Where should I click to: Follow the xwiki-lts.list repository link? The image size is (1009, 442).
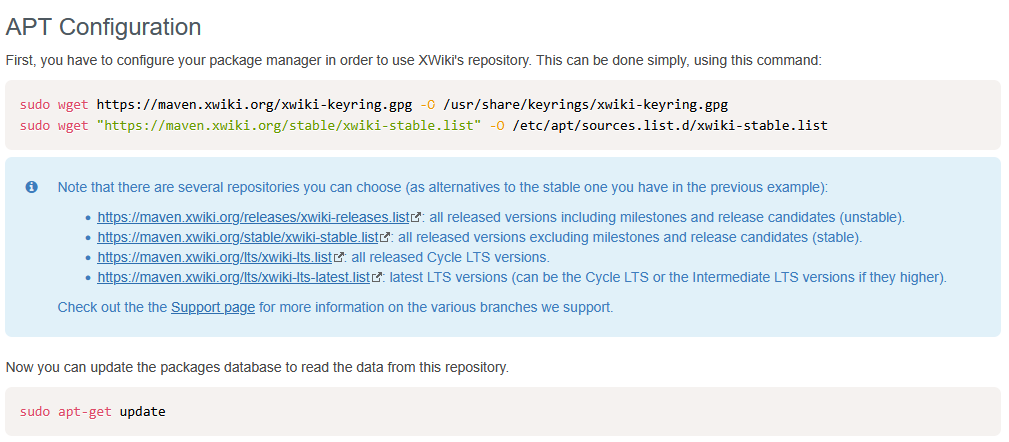click(216, 258)
